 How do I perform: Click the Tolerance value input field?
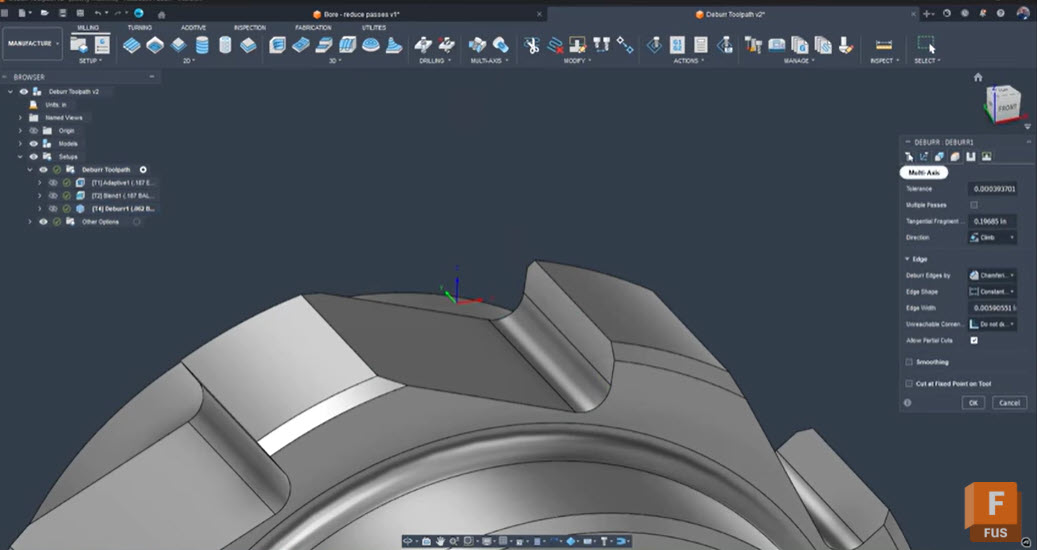pyautogui.click(x=992, y=189)
